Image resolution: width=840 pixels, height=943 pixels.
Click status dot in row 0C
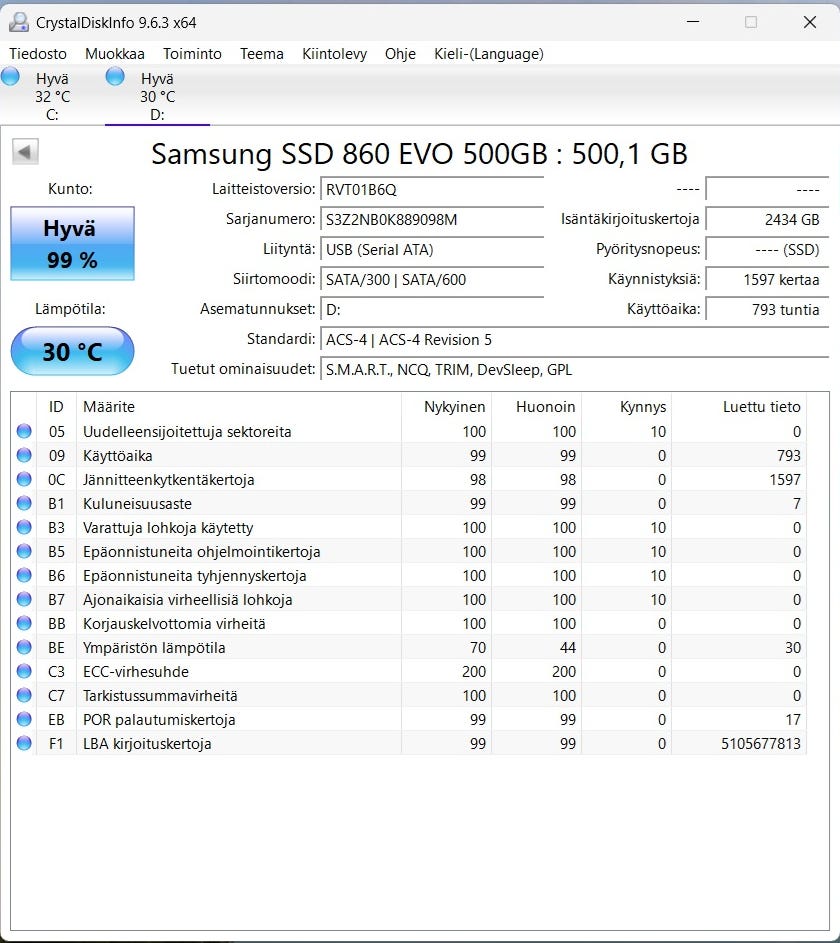(x=24, y=479)
